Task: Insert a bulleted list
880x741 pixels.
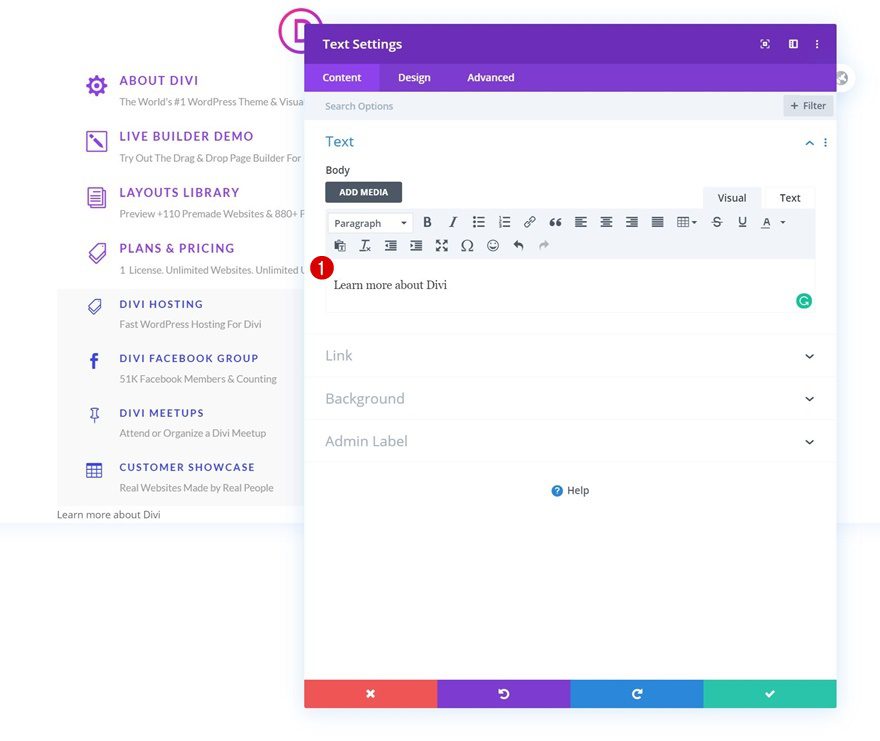Action: point(479,222)
